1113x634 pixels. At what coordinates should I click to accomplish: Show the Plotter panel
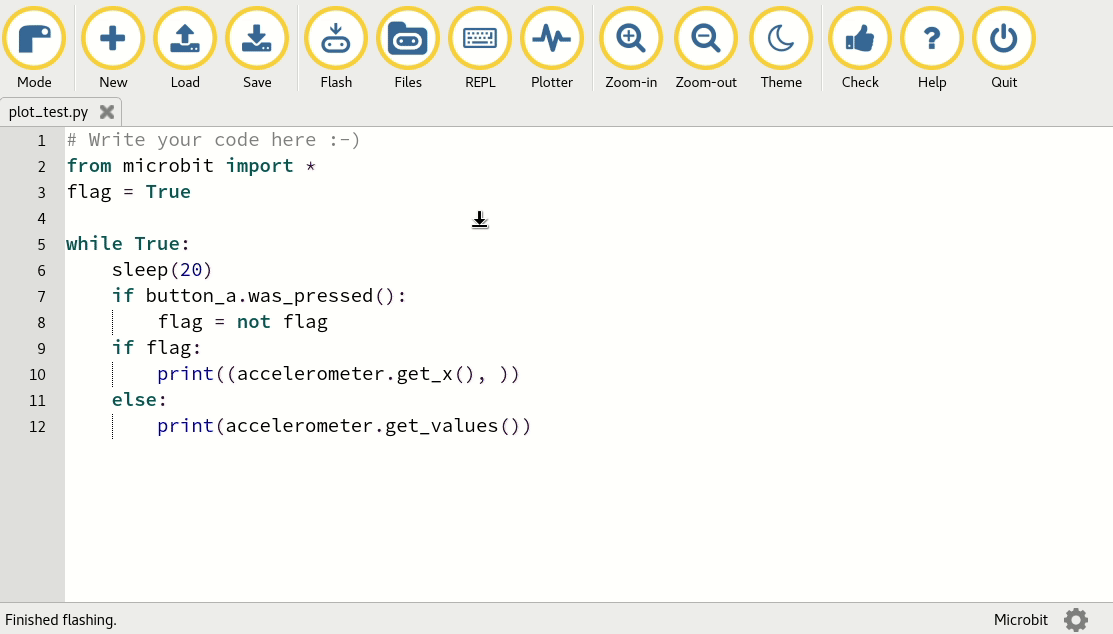pyautogui.click(x=552, y=40)
